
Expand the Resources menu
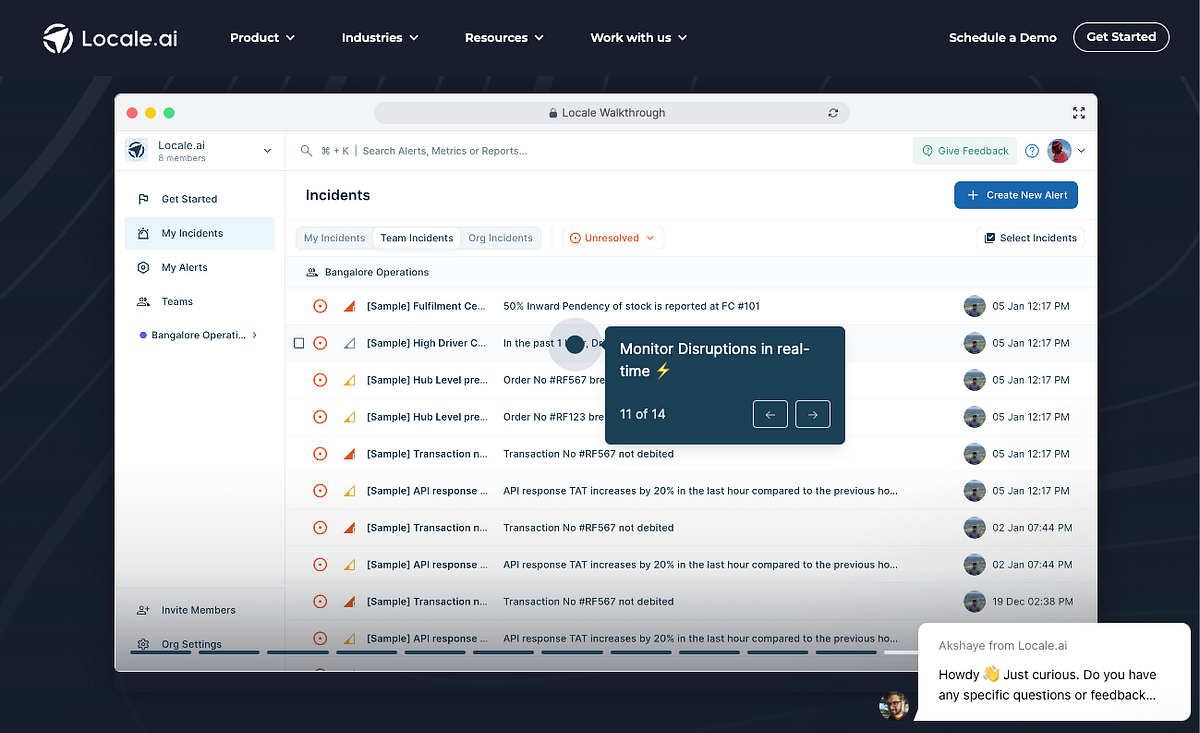point(504,38)
